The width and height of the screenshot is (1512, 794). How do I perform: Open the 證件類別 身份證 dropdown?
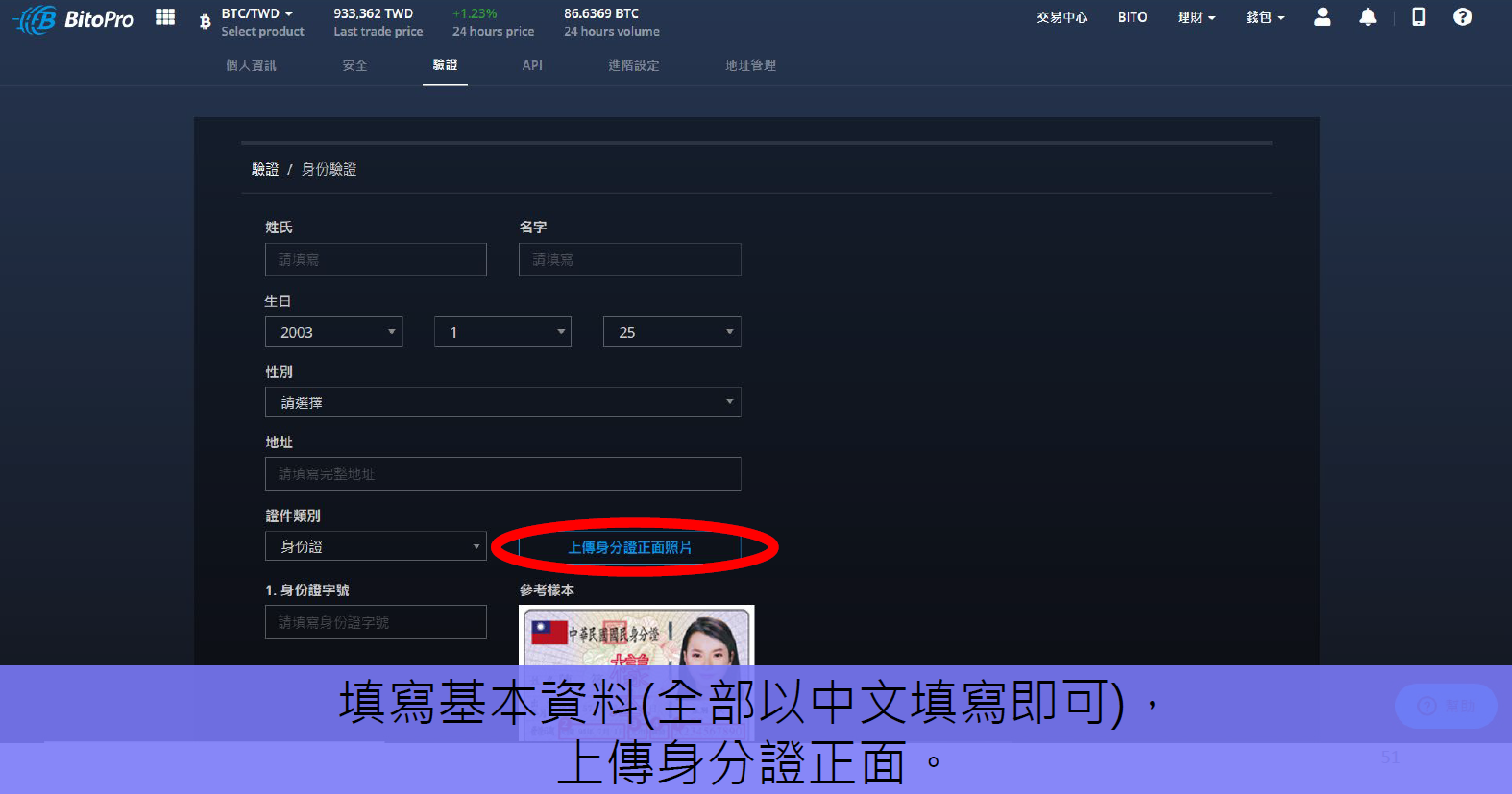tap(376, 545)
